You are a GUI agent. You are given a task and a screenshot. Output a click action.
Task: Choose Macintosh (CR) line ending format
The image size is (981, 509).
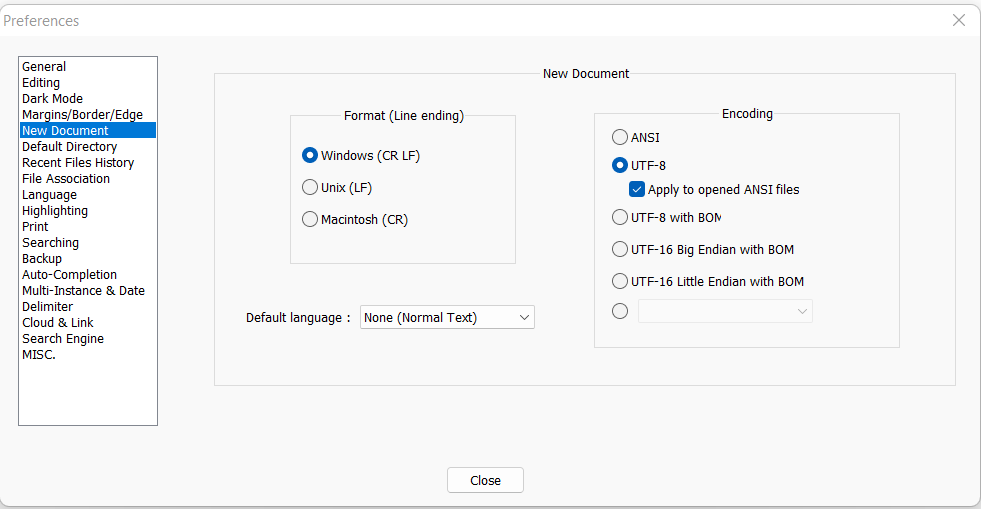pyautogui.click(x=310, y=219)
